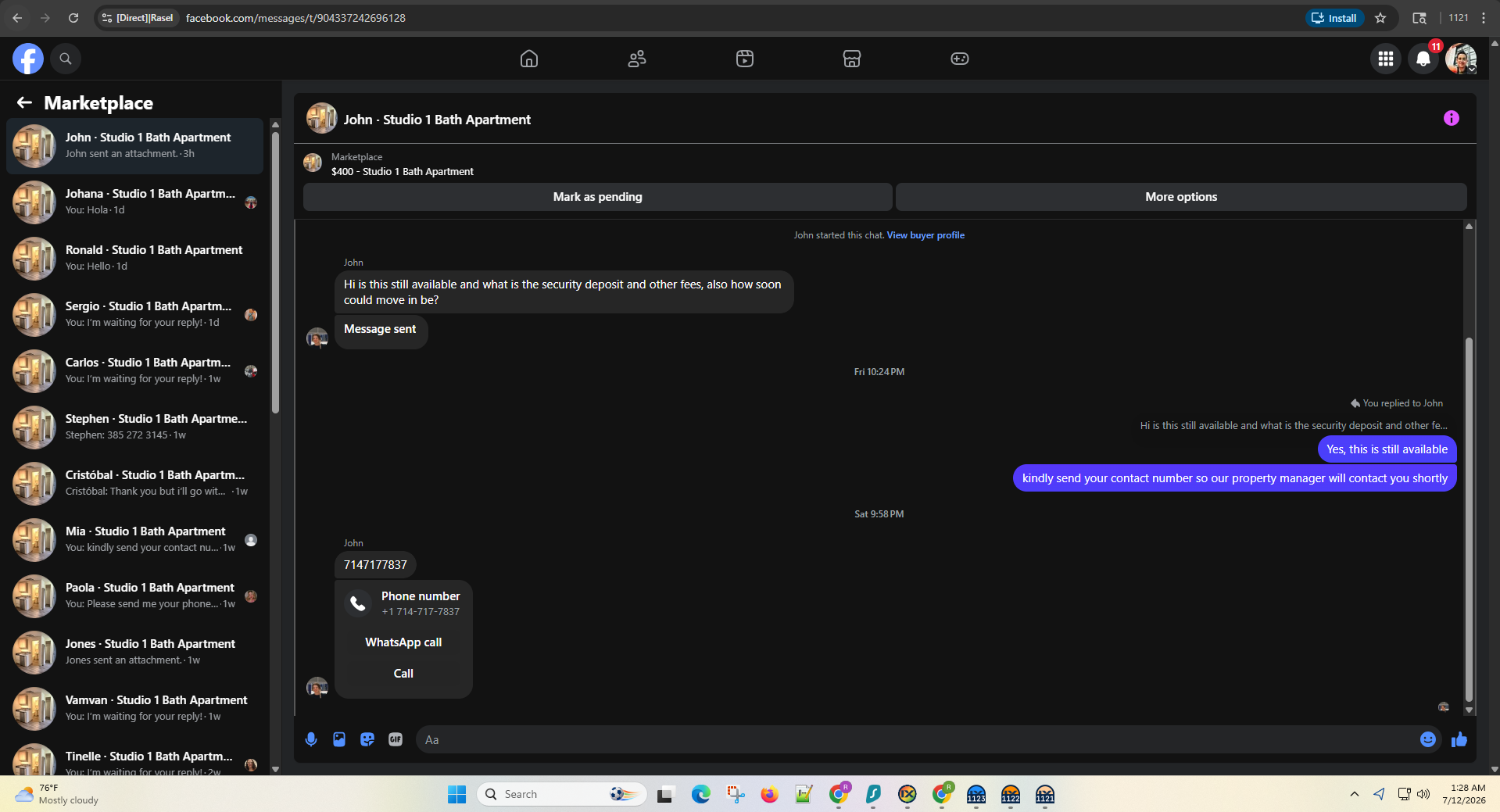The image size is (1500, 812).
Task: Click the 7147177837 message bubble
Action: [x=375, y=565]
